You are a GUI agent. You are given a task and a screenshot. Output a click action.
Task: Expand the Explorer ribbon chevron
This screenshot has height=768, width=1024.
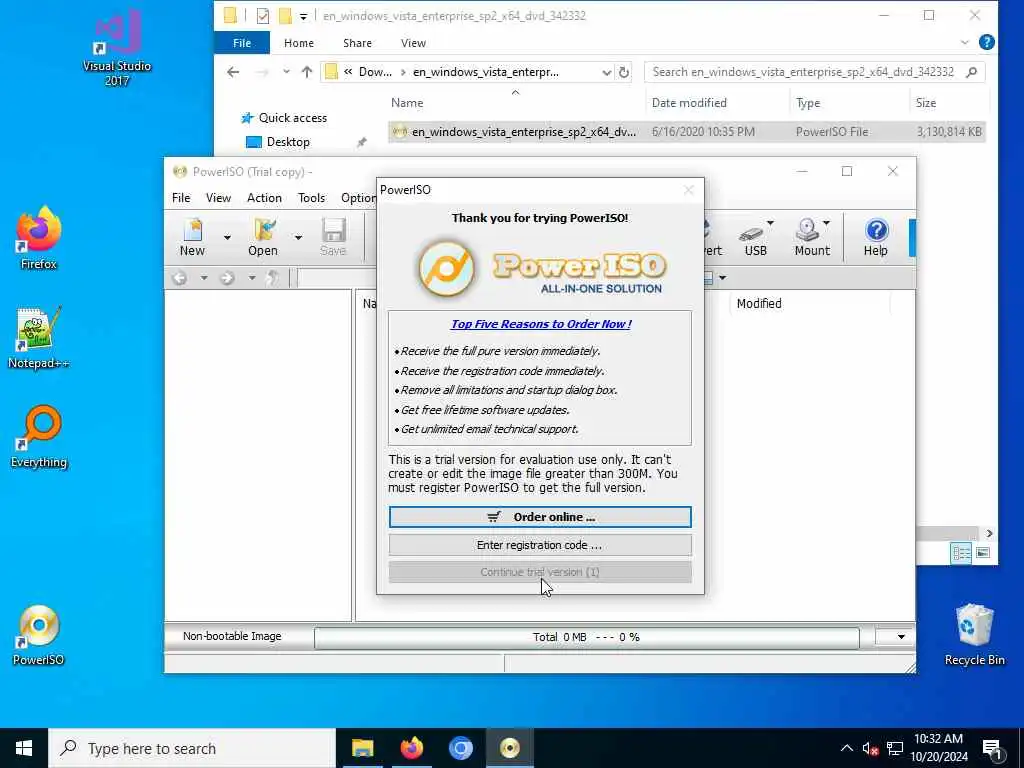[965, 42]
